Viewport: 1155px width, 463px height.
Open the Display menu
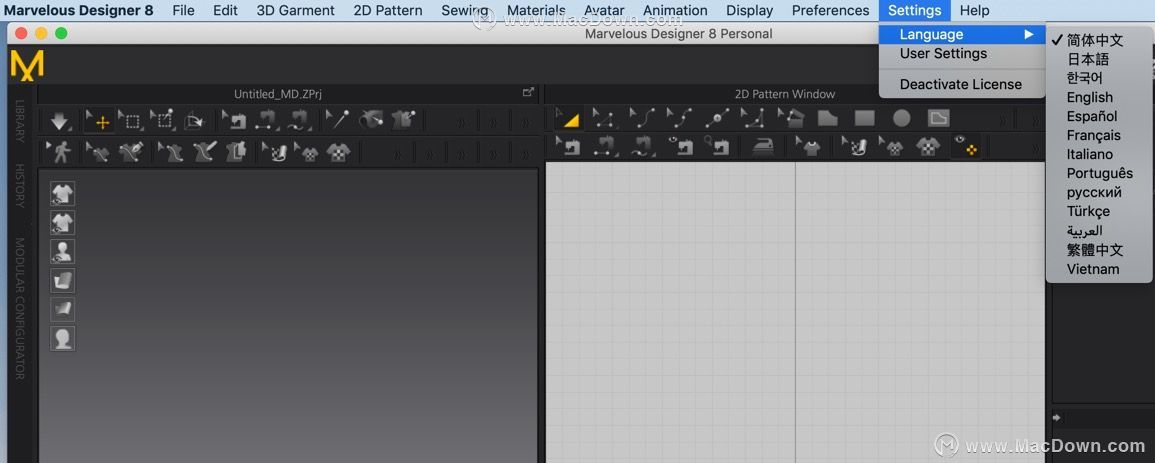(x=749, y=10)
